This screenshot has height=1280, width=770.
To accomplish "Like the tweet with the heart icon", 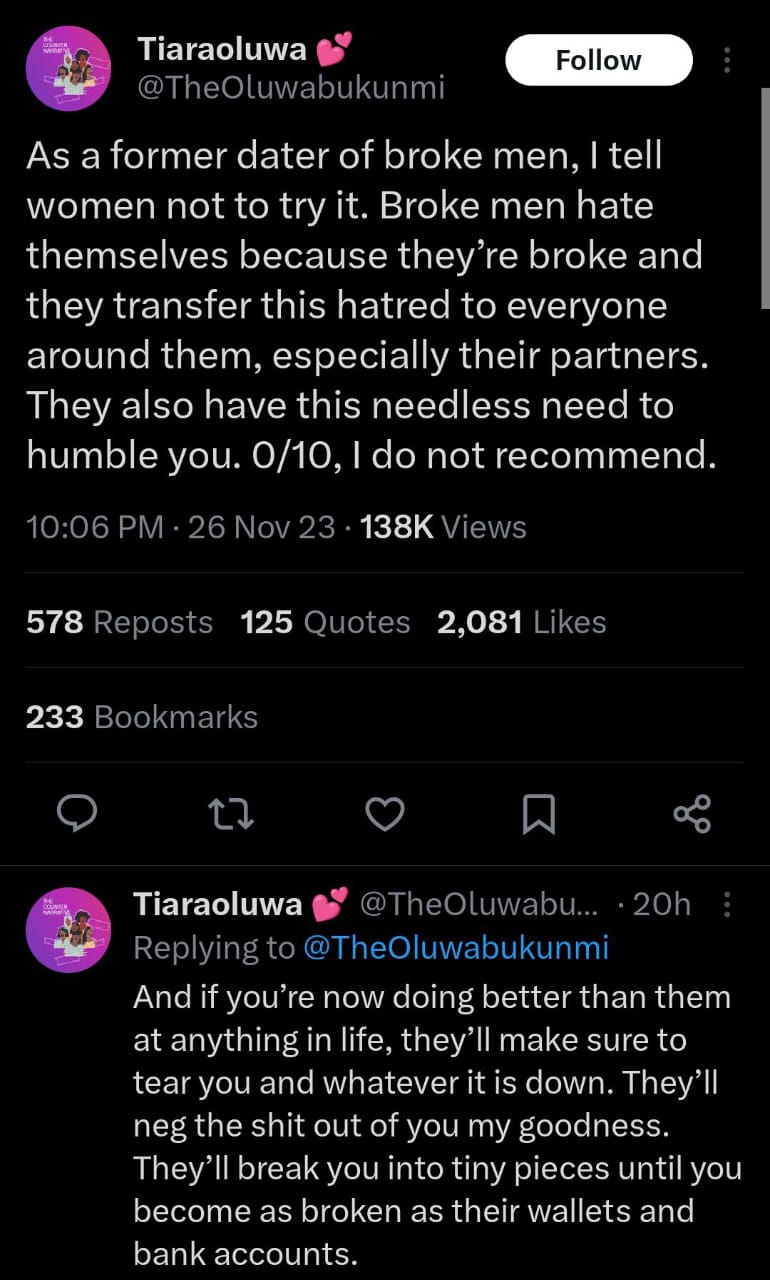I will click(384, 814).
